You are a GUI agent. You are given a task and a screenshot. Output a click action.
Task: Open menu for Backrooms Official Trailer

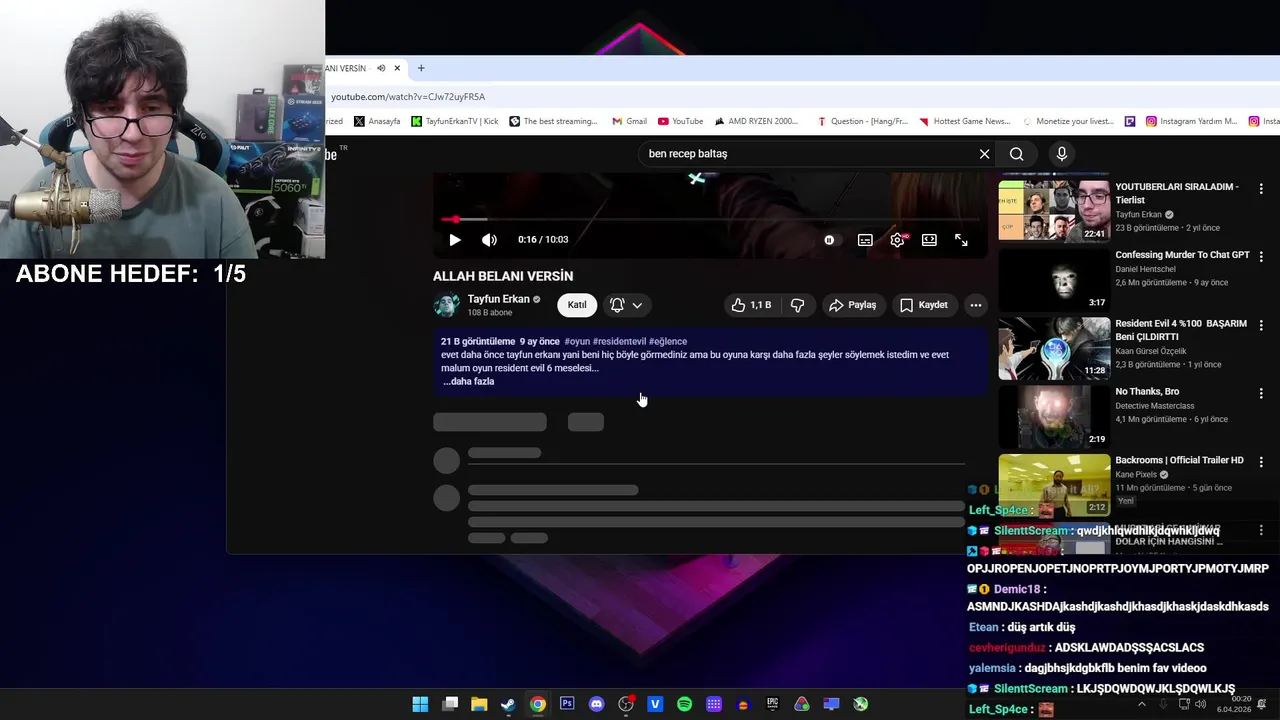(1261, 462)
